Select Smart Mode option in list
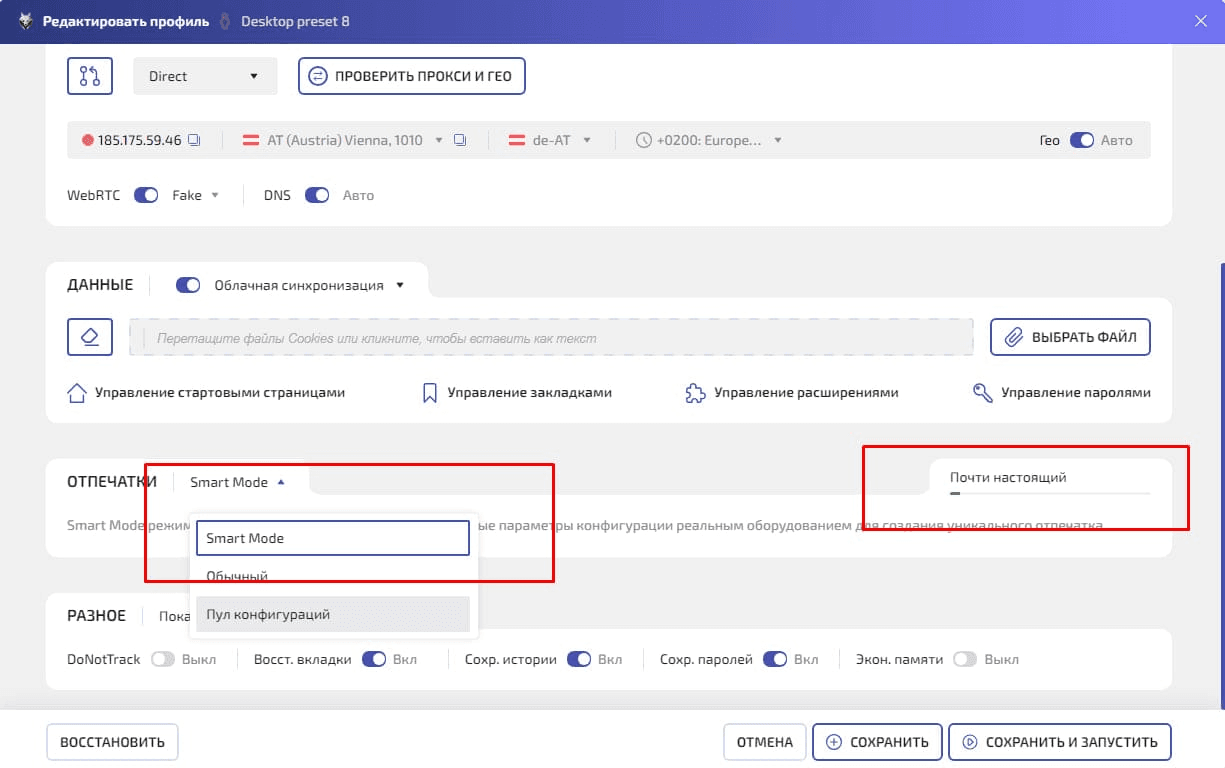Image resolution: width=1225 pixels, height=768 pixels. tap(332, 538)
